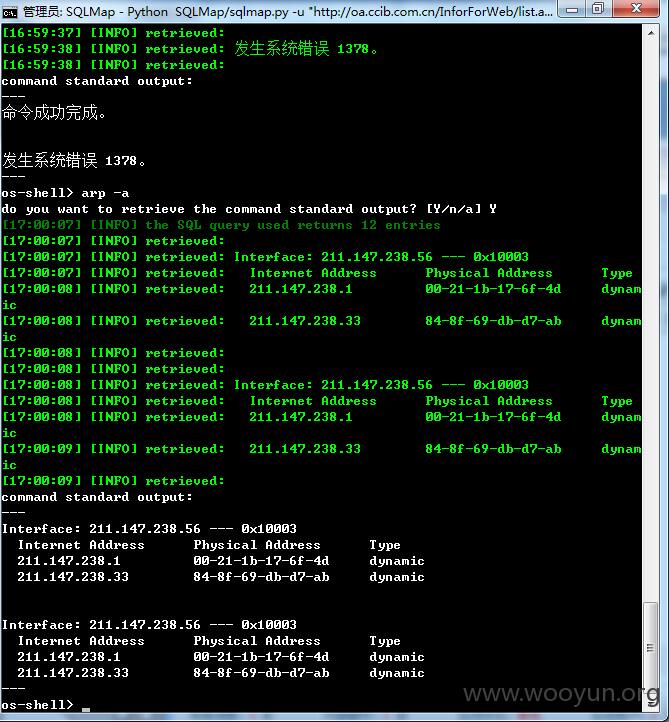Maximize the SQLMap console window
Viewport: 669px width, 722px height.
tap(598, 9)
